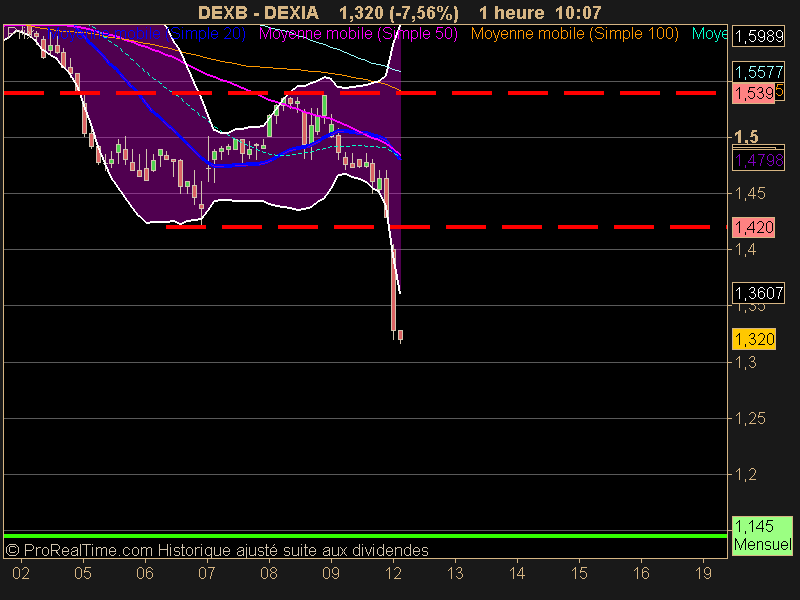Click the DEXB - DEXIA chart title
The height and width of the screenshot is (600, 800).
point(258,13)
